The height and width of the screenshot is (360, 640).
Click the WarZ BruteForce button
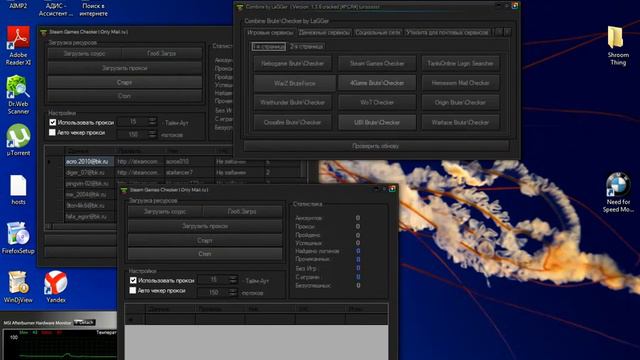(x=294, y=83)
